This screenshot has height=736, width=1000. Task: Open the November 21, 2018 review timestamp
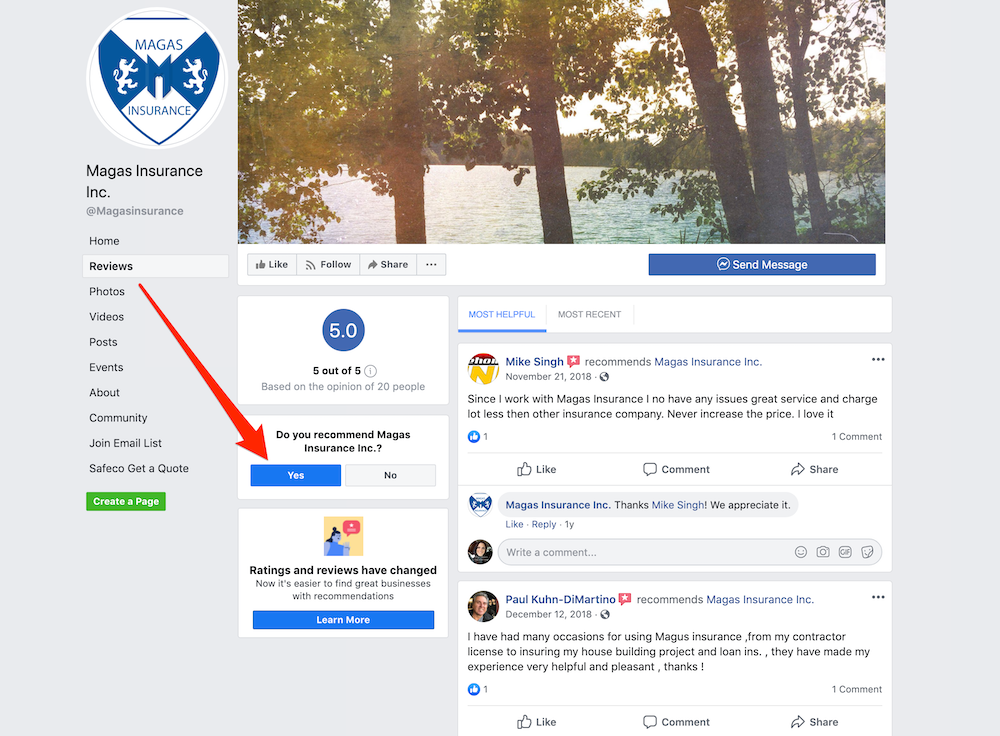pyautogui.click(x=548, y=376)
